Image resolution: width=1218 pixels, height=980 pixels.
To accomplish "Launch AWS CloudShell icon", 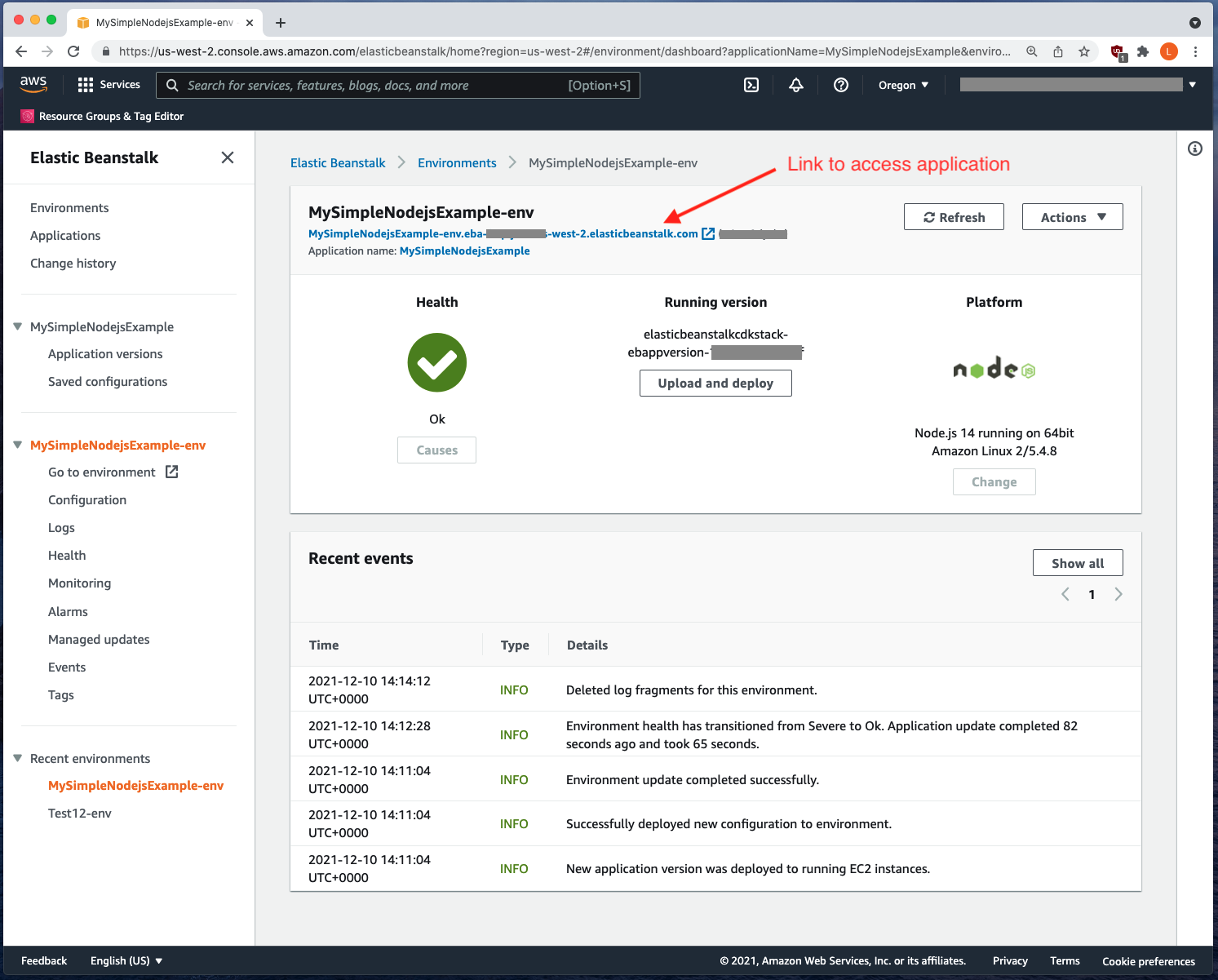I will [751, 85].
